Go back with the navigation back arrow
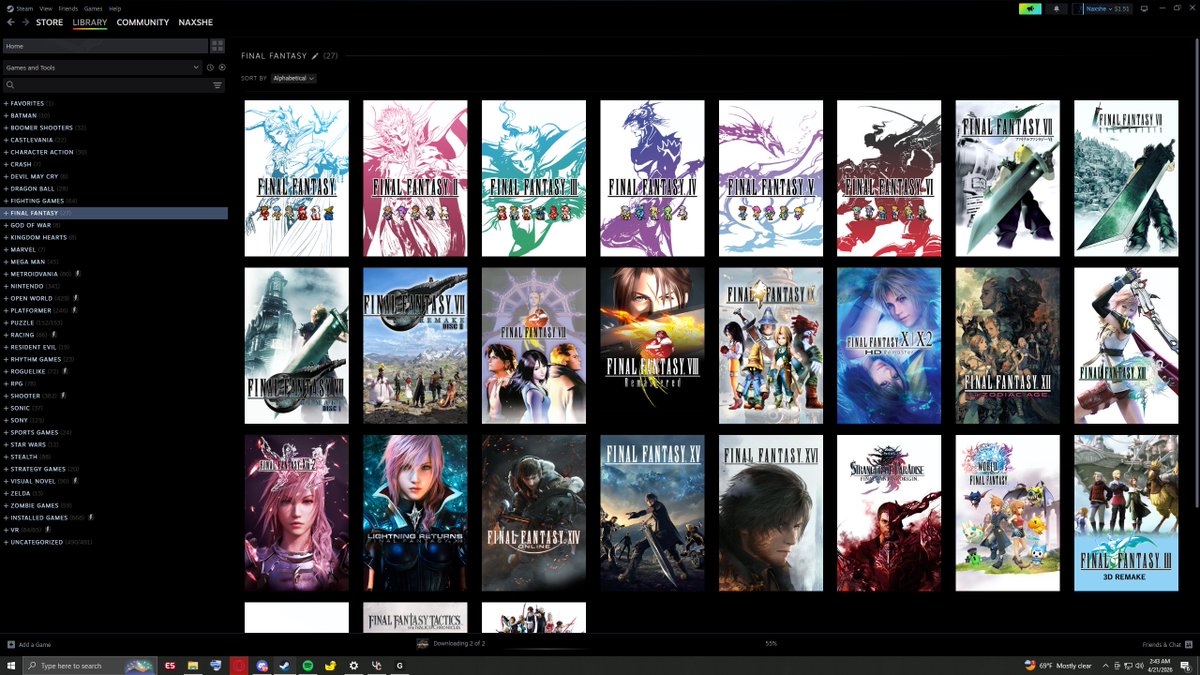The height and width of the screenshot is (675, 1200). tap(11, 22)
